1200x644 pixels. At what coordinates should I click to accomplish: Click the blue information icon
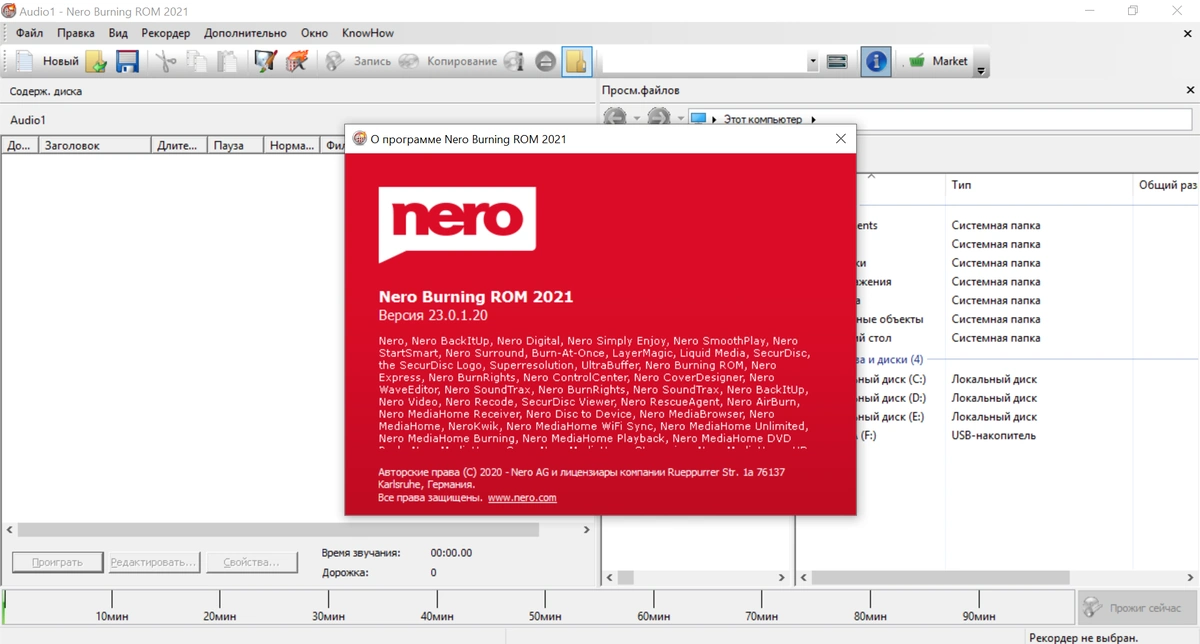(876, 61)
